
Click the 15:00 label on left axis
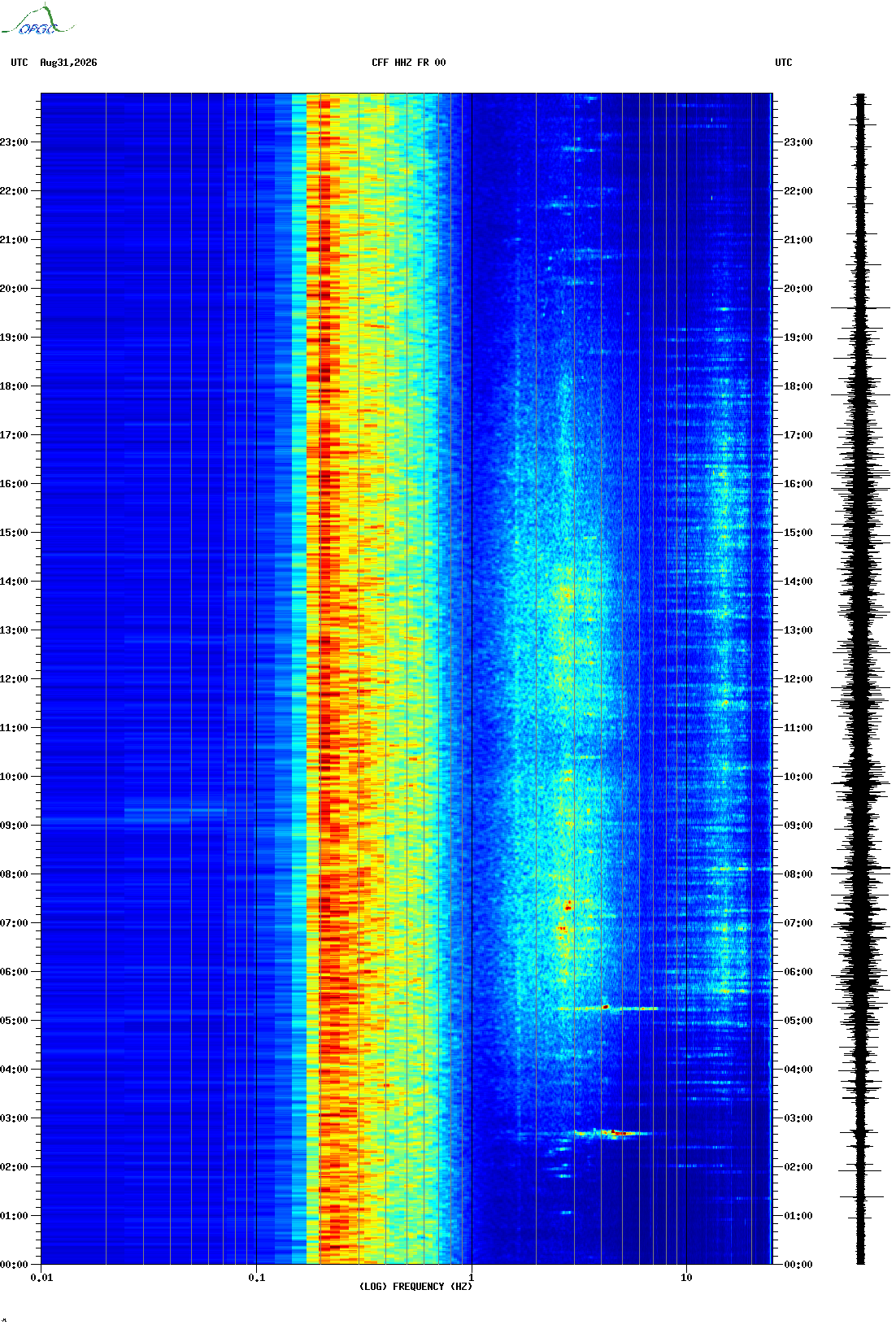coord(14,533)
